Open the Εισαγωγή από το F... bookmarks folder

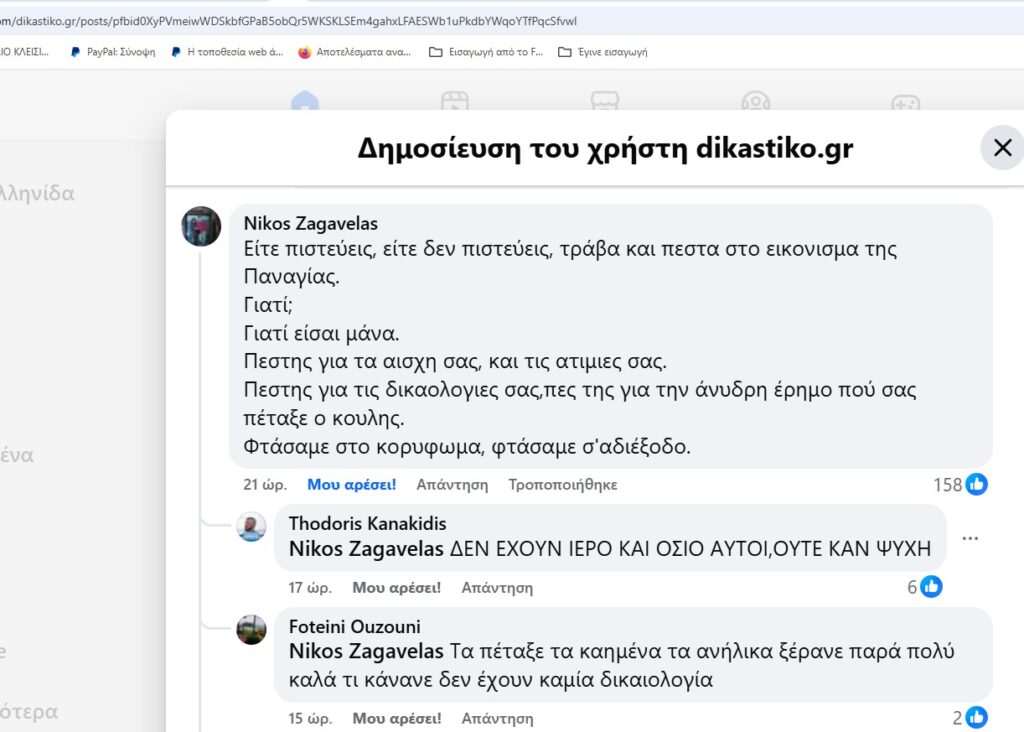pyautogui.click(x=486, y=52)
